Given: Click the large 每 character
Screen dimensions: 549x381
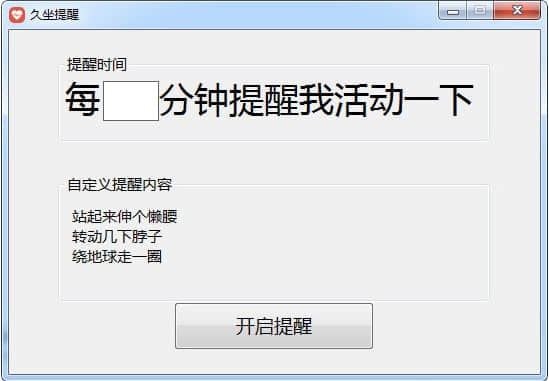Looking at the screenshot, I should tap(83, 99).
